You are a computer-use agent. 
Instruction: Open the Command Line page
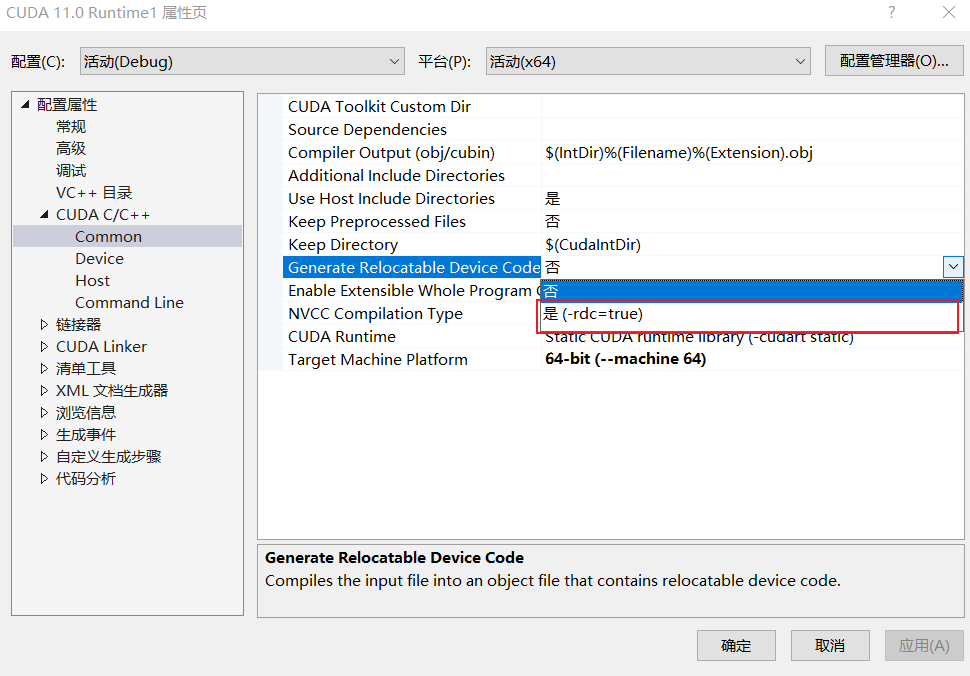(x=129, y=302)
